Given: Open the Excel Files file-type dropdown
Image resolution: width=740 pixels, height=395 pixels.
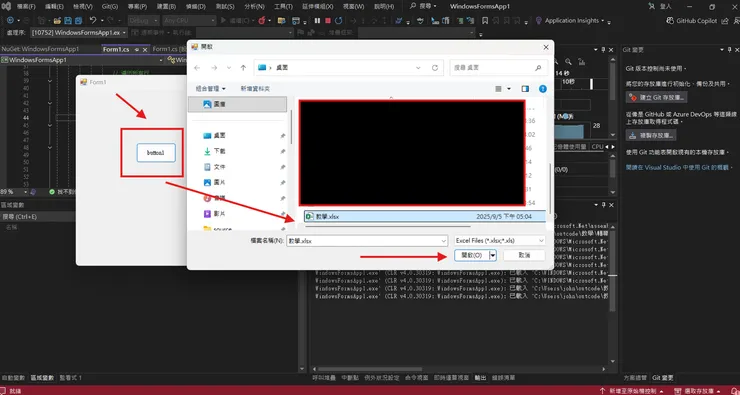Looking at the screenshot, I should 500,241.
